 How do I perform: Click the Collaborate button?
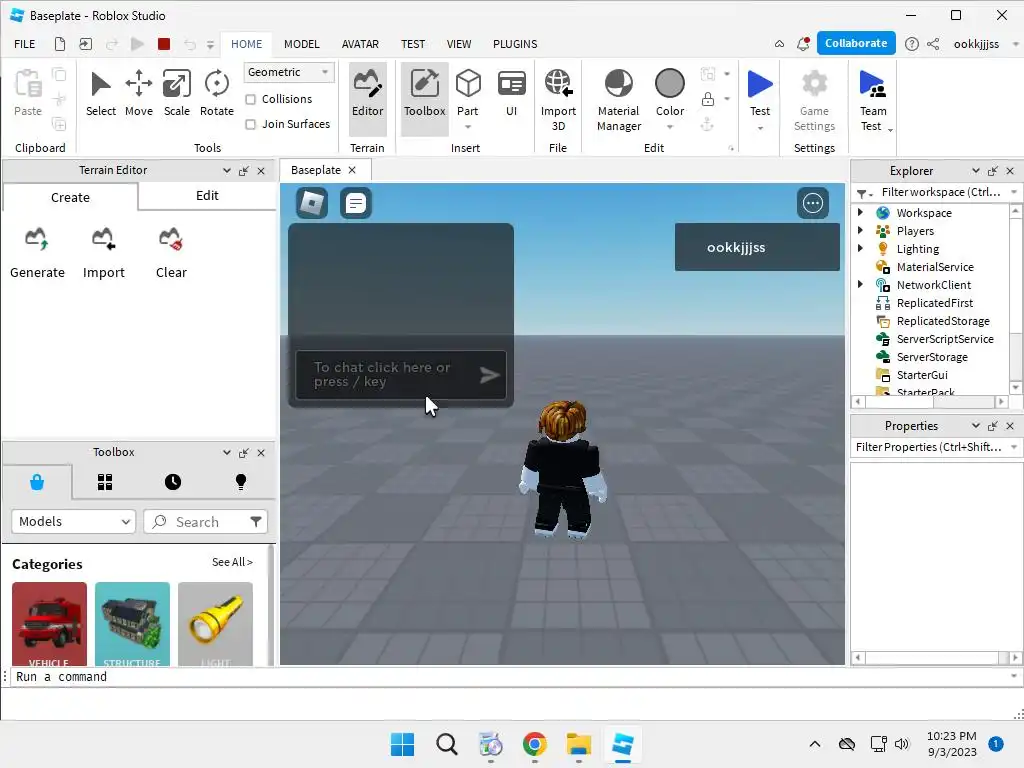(x=856, y=43)
